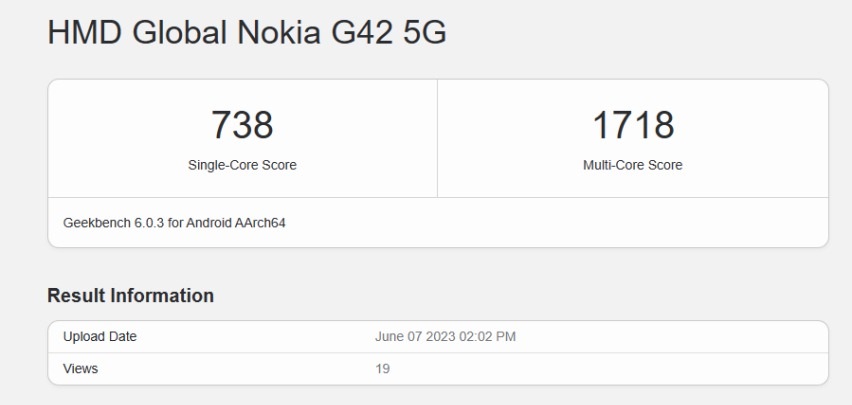The height and width of the screenshot is (405, 852).
Task: Click the "Upload Date" row label
Action: coord(99,337)
